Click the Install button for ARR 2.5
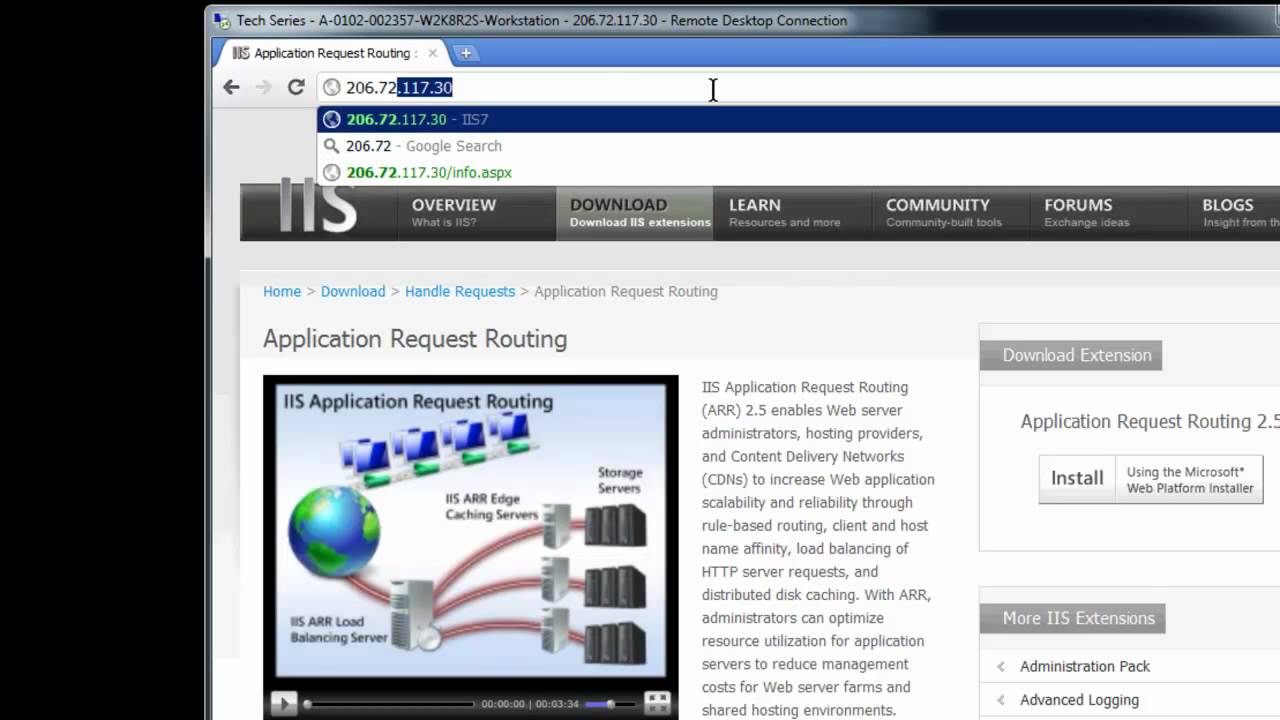Screen dimensions: 1280x720 1077,478
